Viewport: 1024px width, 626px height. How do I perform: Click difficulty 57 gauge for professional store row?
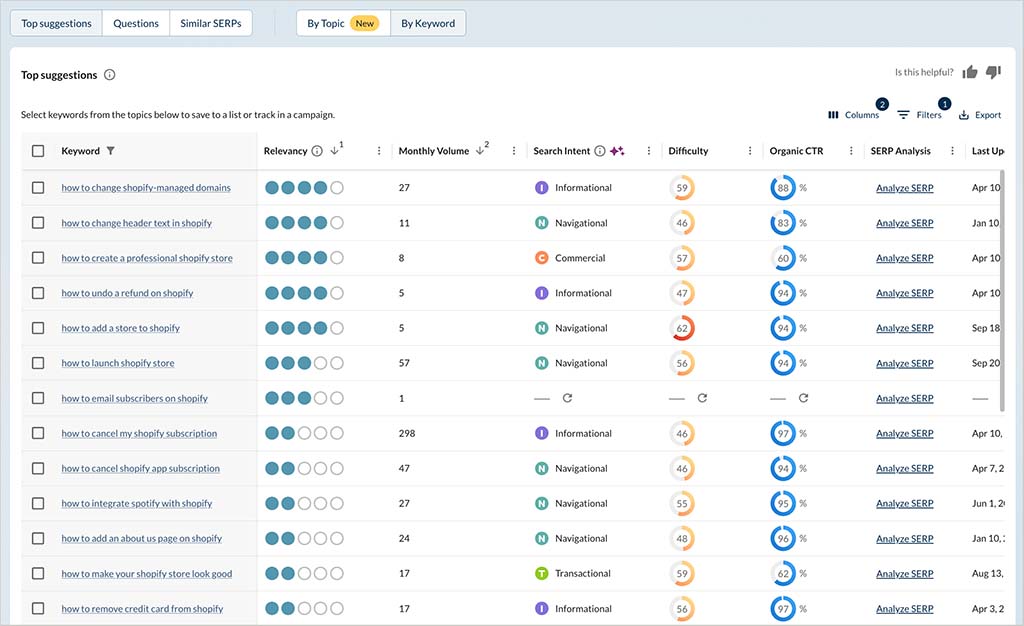682,258
